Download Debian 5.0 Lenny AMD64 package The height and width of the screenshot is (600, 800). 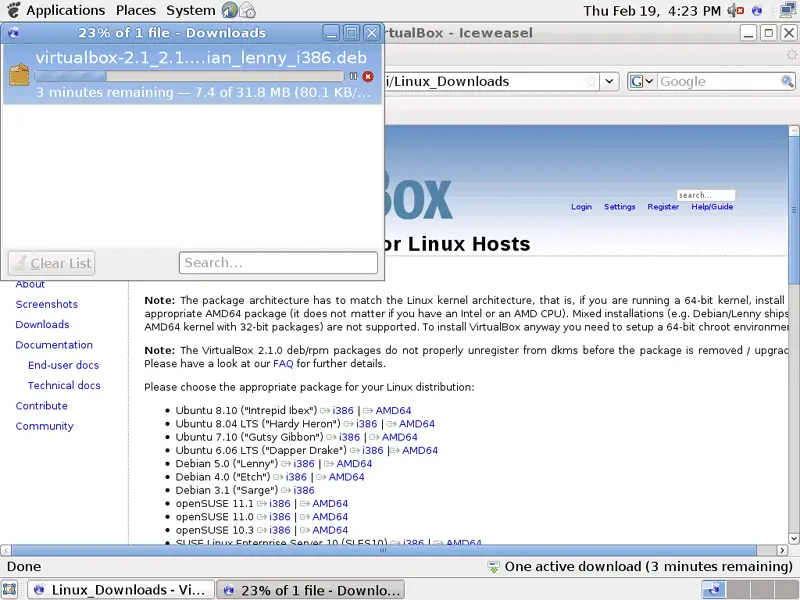354,464
